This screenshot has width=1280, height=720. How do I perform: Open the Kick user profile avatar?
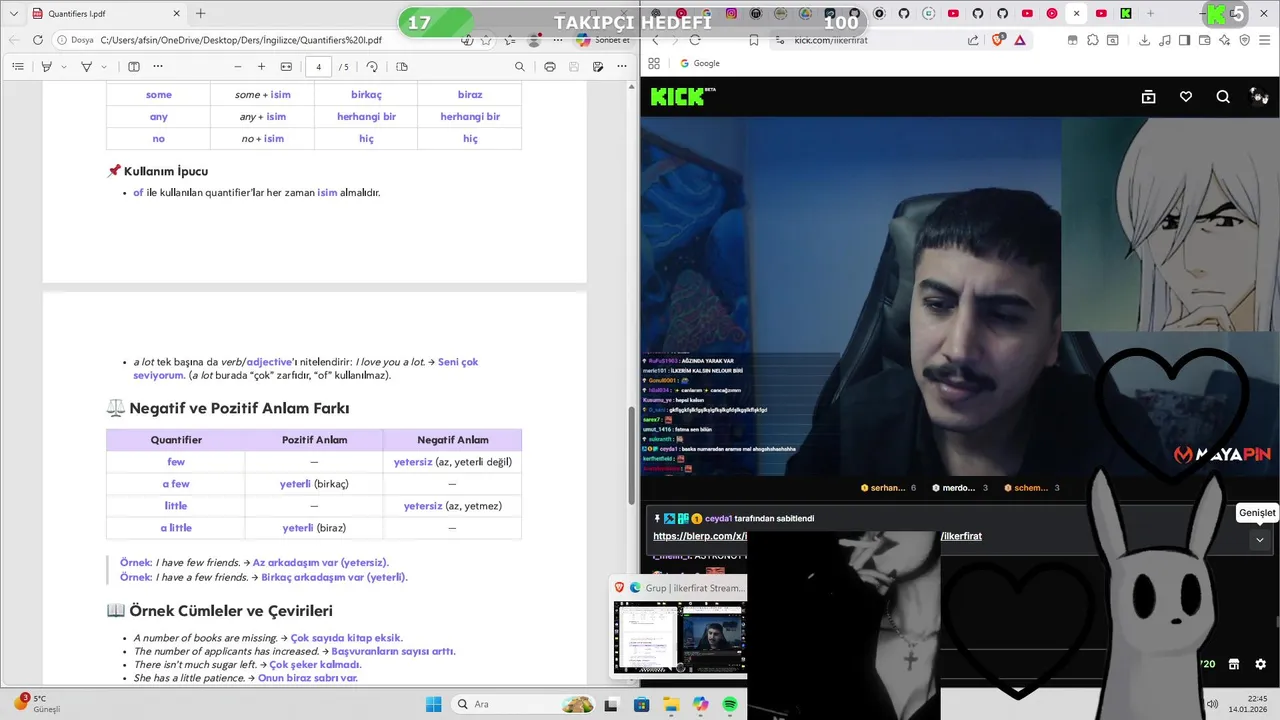pos(1259,96)
